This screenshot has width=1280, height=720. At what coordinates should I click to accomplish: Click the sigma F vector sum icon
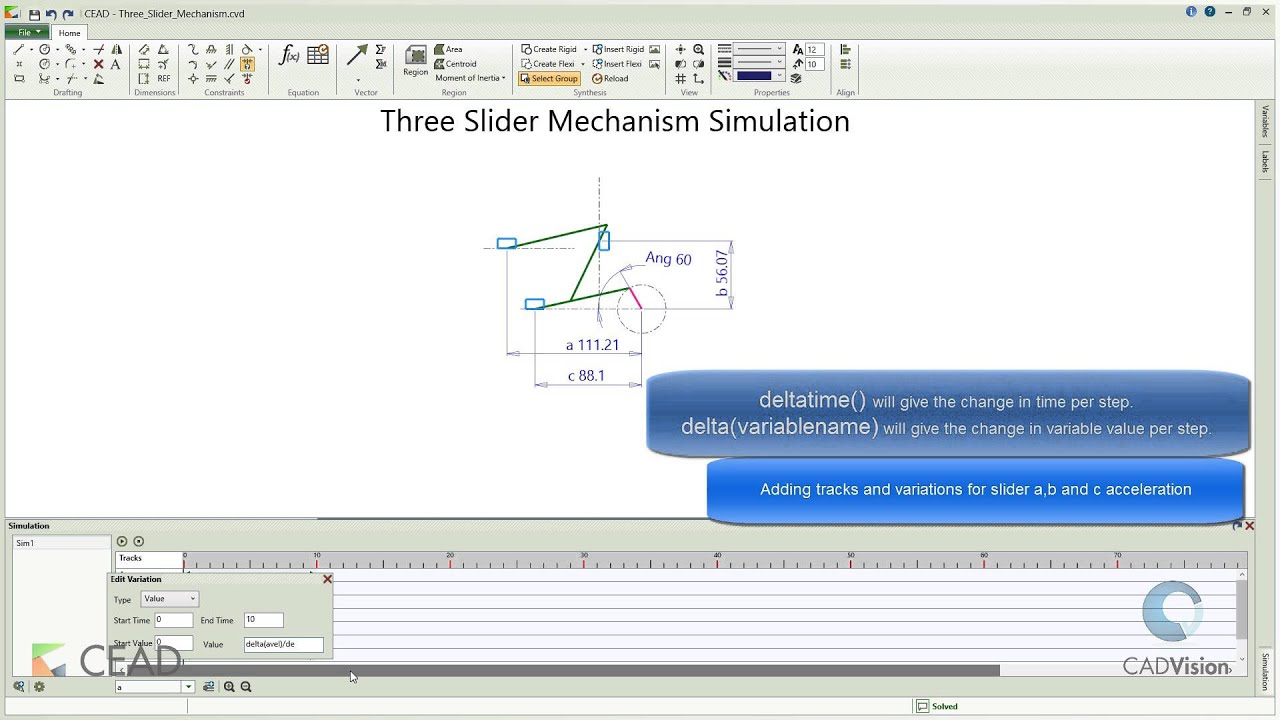click(x=381, y=49)
